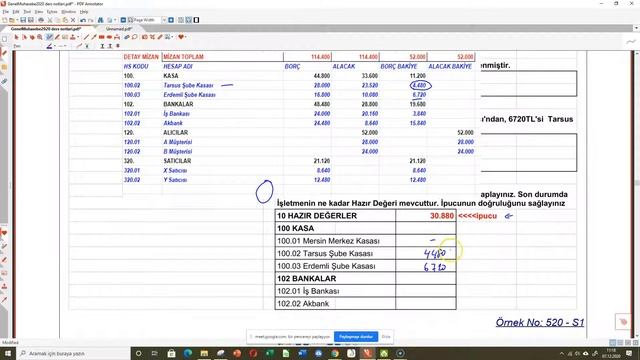Select the Lasso tool

[134, 37]
